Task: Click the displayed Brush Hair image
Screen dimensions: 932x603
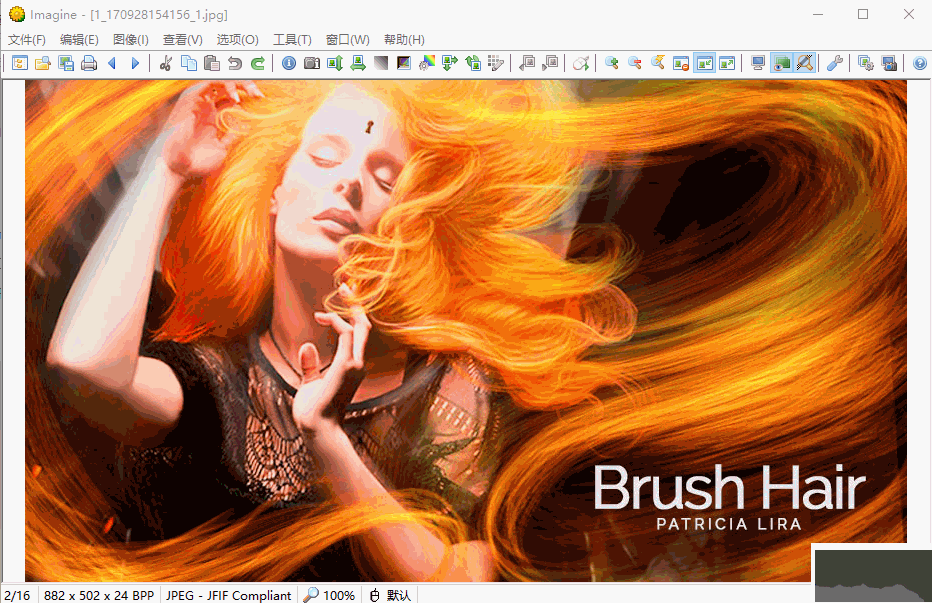Action: pos(465,330)
